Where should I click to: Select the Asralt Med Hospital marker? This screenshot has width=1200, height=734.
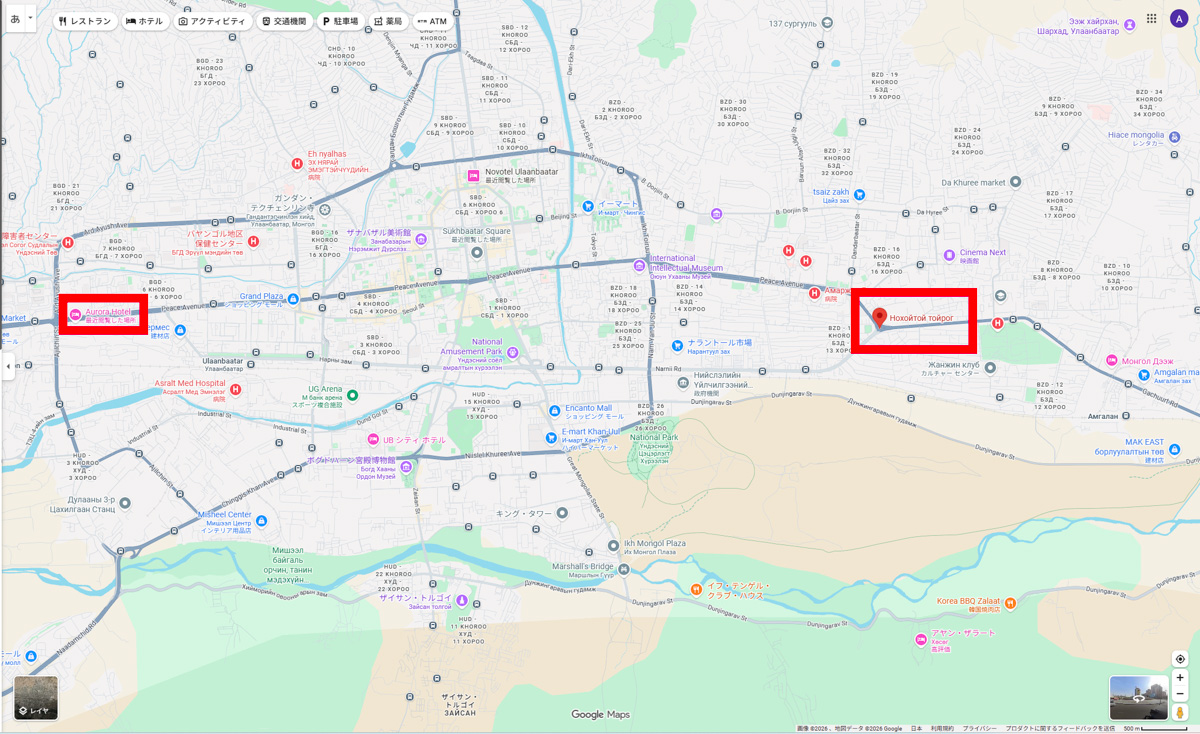[236, 390]
